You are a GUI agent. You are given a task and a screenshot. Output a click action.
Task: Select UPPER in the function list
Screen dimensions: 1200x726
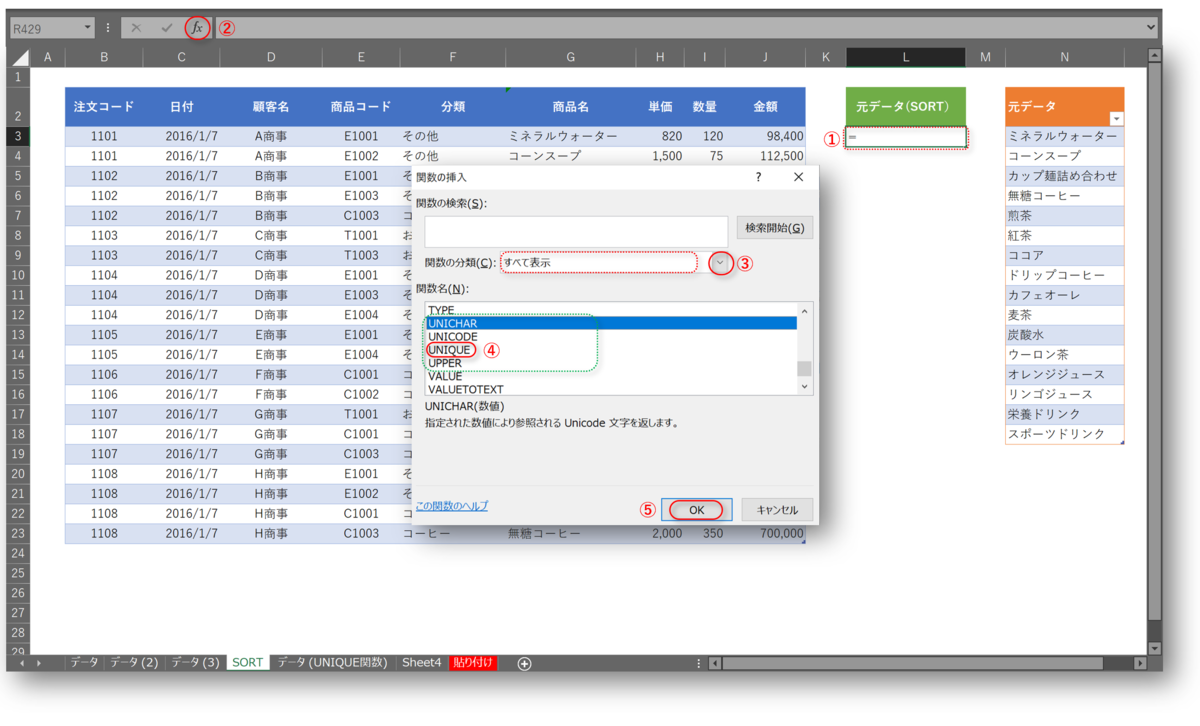(445, 363)
